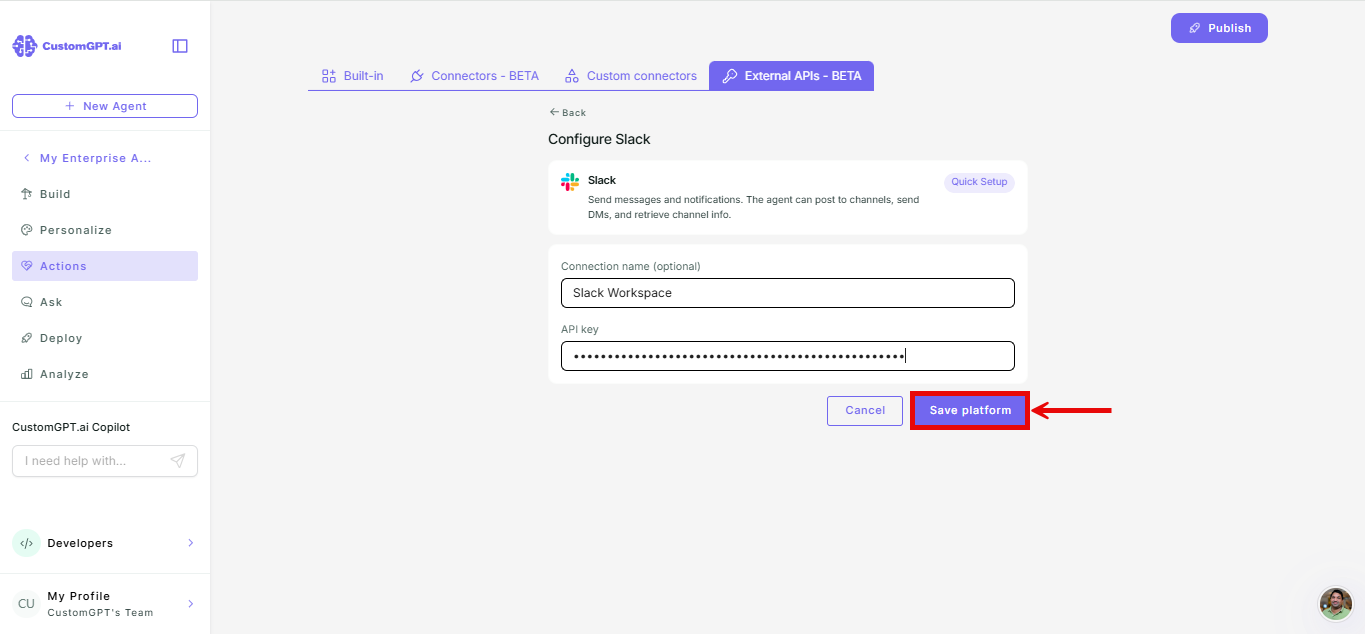1365x634 pixels.
Task: Open Build in the sidebar
Action: point(105,194)
